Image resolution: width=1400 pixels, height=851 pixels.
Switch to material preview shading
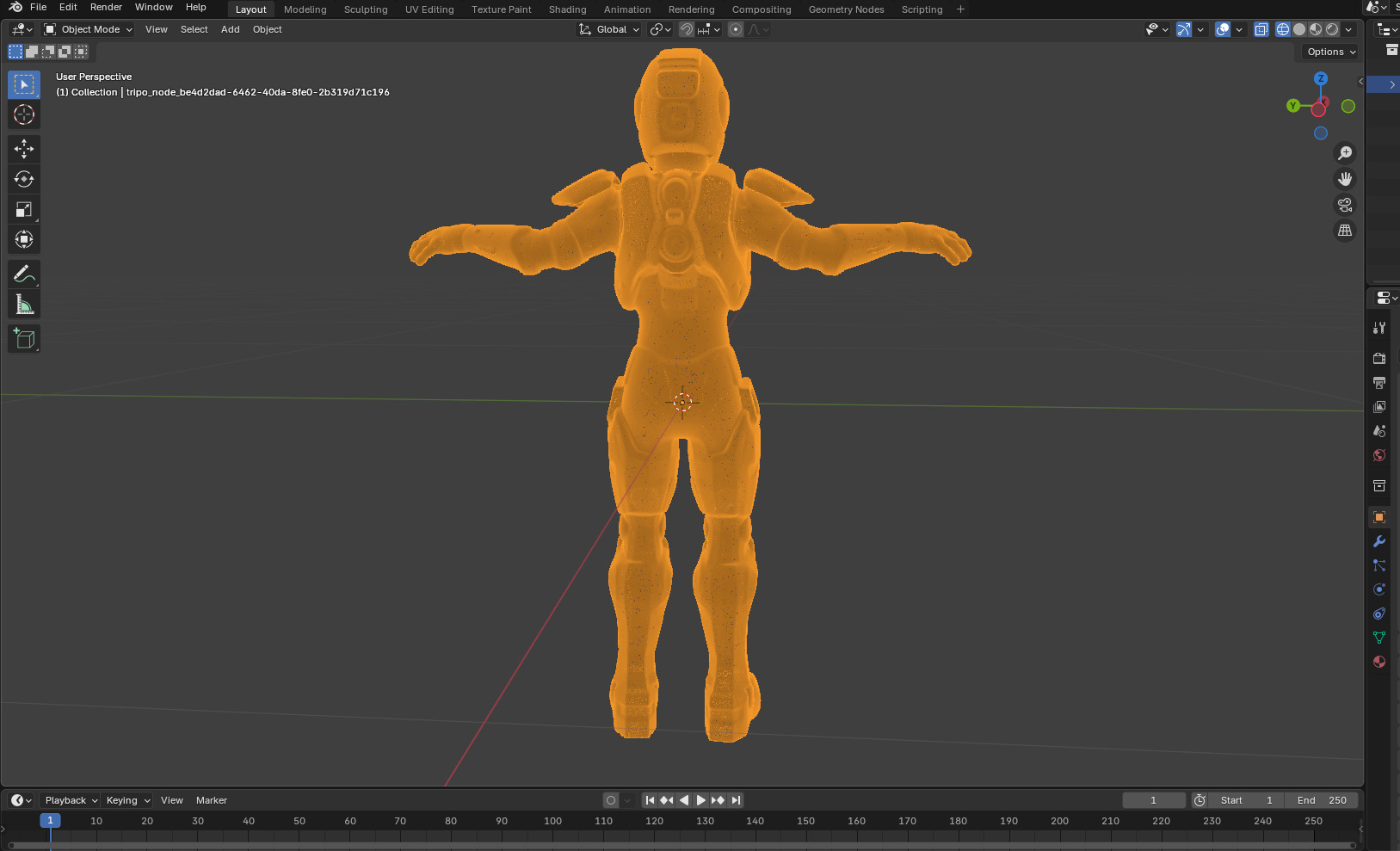[1316, 29]
